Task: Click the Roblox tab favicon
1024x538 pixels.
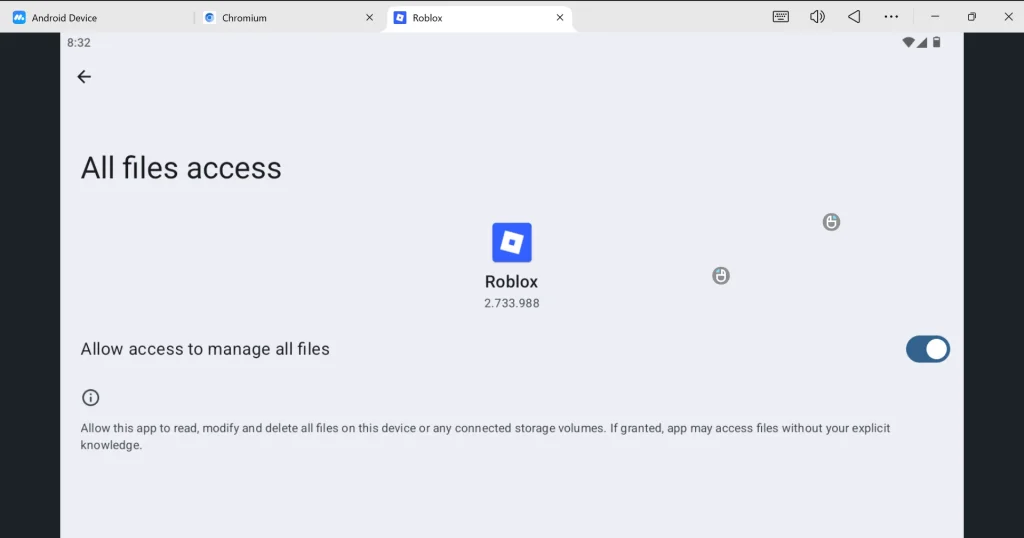Action: click(x=400, y=18)
